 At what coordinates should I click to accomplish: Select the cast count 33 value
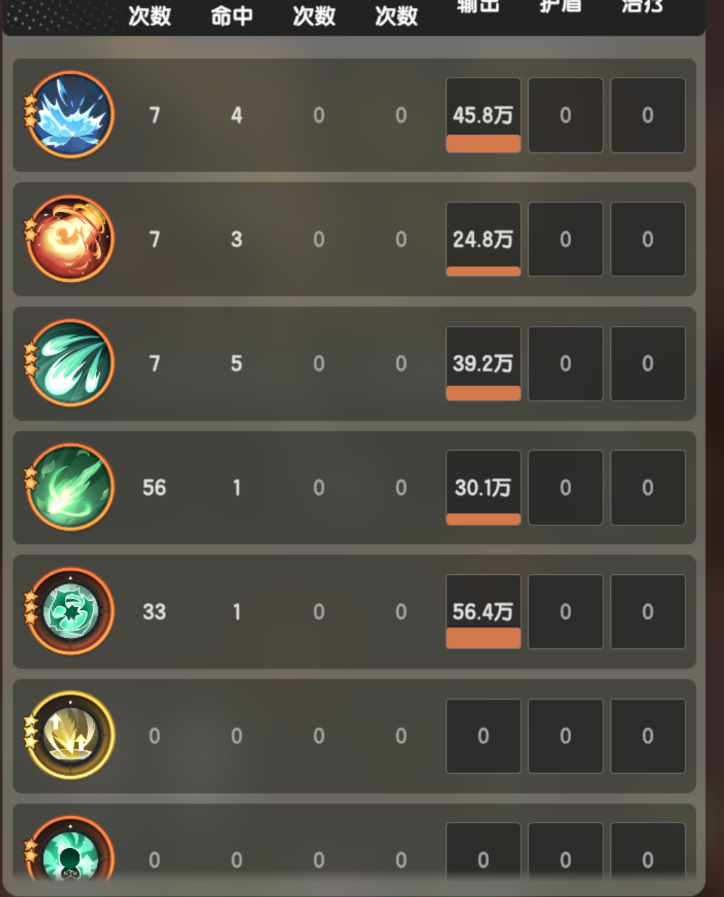point(154,612)
